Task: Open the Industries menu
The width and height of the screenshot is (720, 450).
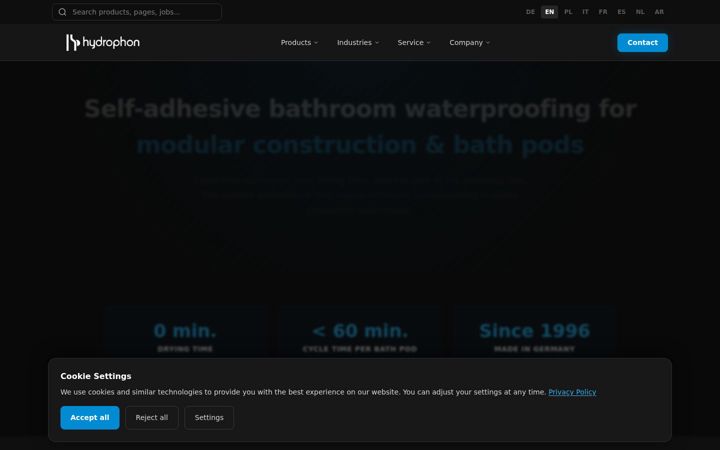Action: click(x=358, y=42)
